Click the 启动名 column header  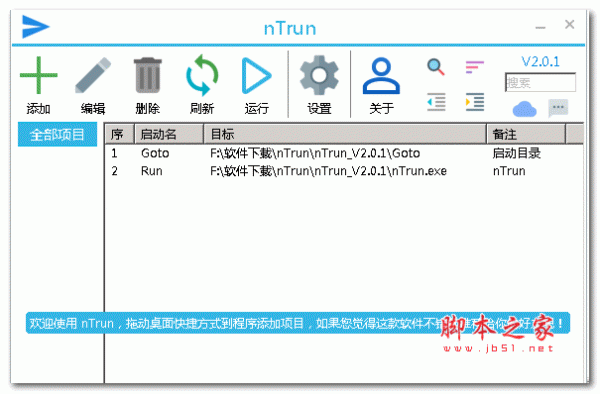pos(169,134)
